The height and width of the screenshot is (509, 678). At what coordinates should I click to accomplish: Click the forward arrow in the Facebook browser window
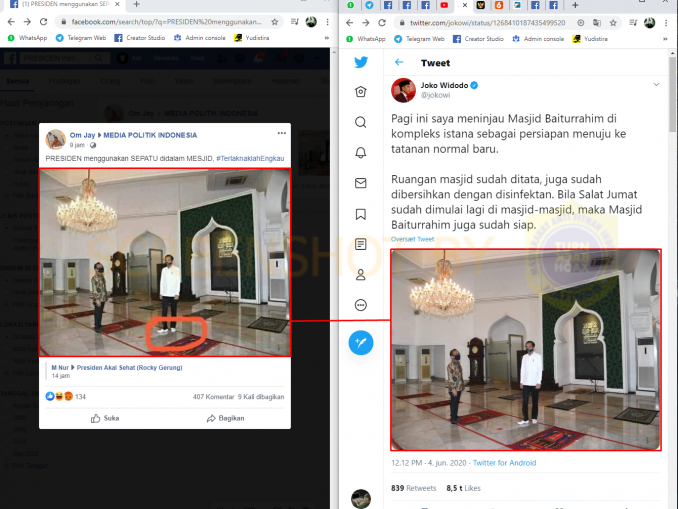[x=27, y=22]
